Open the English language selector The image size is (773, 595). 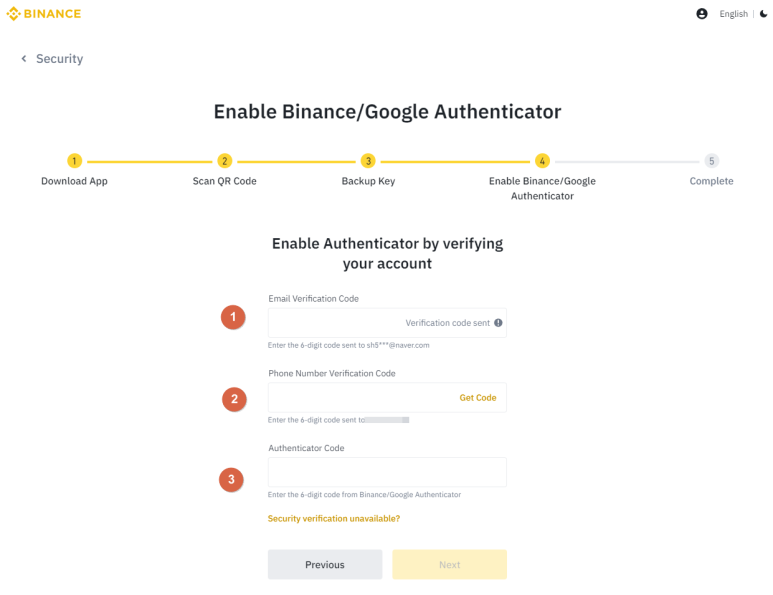[x=733, y=14]
